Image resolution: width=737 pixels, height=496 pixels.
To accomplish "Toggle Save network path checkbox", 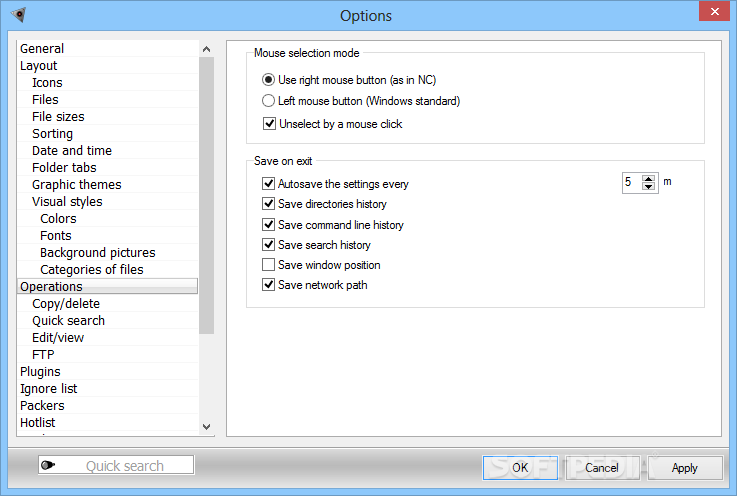I will [268, 284].
